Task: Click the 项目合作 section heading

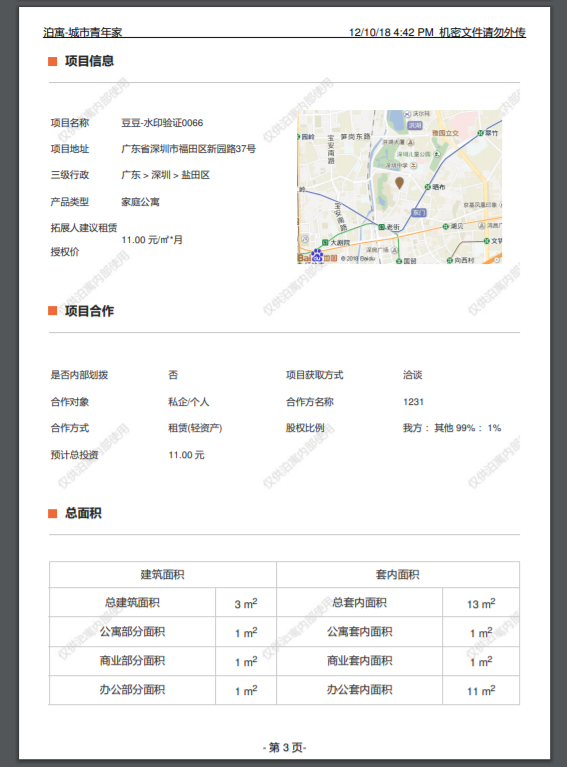Action: click(x=89, y=311)
